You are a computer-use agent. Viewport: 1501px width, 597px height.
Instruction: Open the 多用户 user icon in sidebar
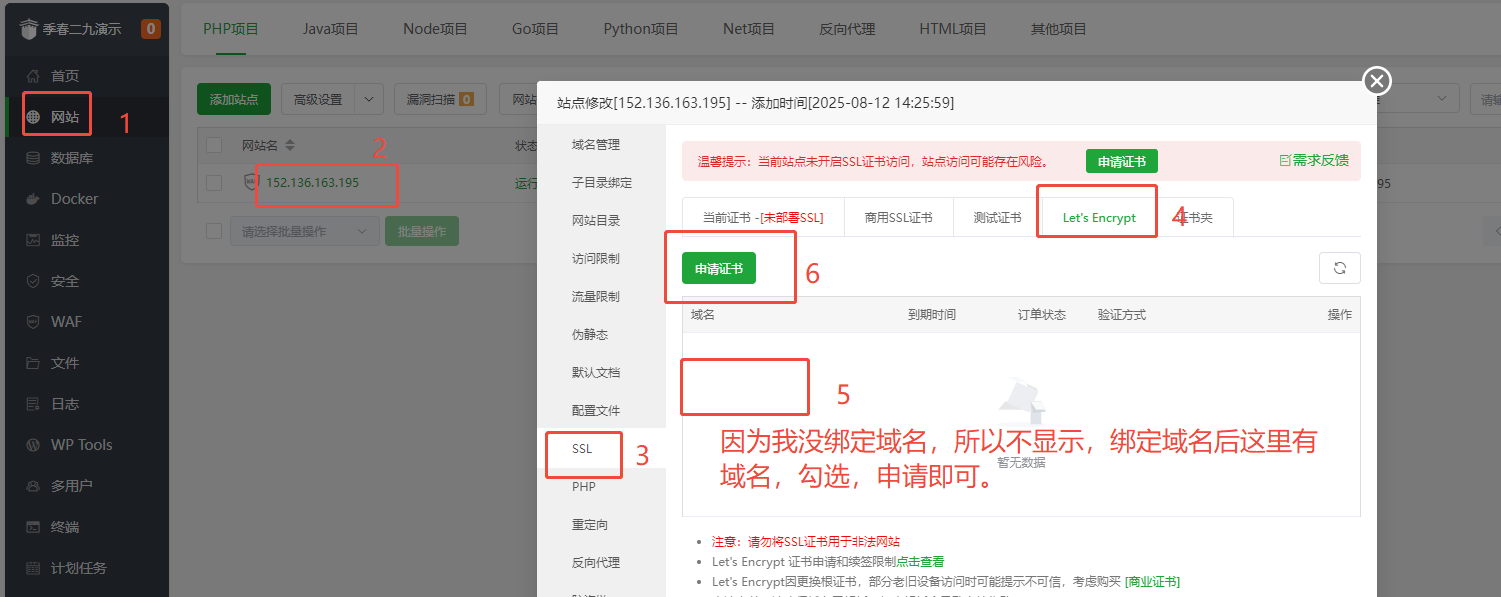pos(33,486)
